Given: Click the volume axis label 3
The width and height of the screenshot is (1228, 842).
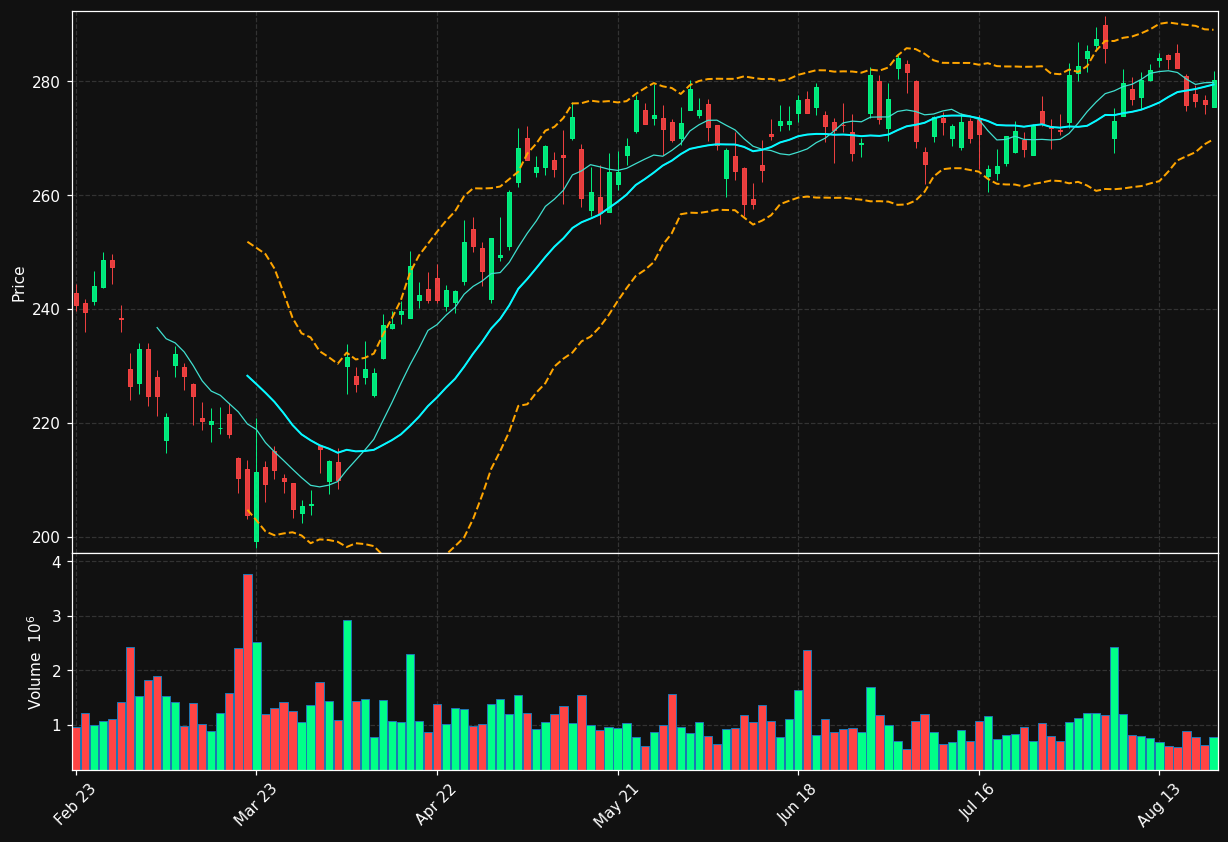Looking at the screenshot, I should (57, 617).
